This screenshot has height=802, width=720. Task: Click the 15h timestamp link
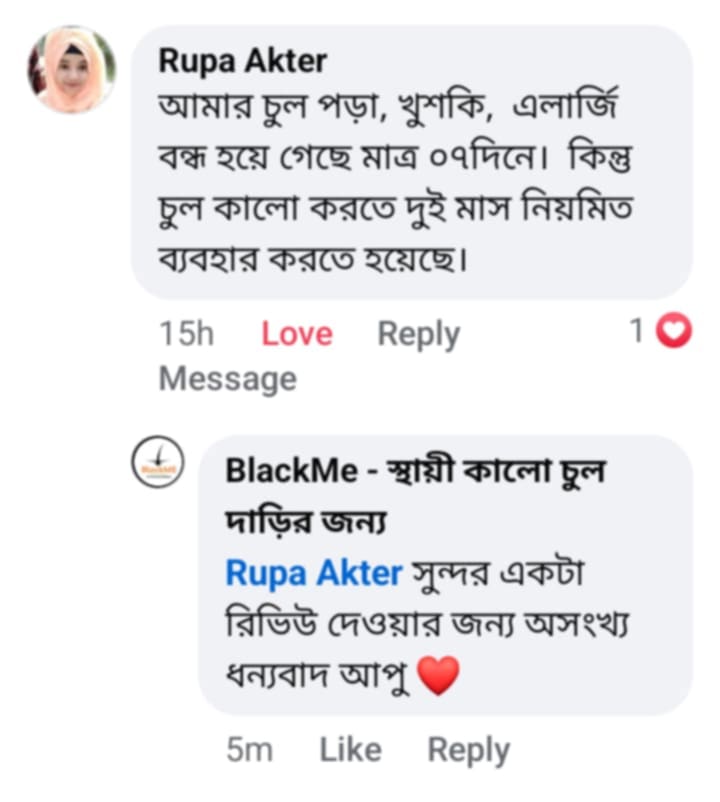(x=187, y=333)
